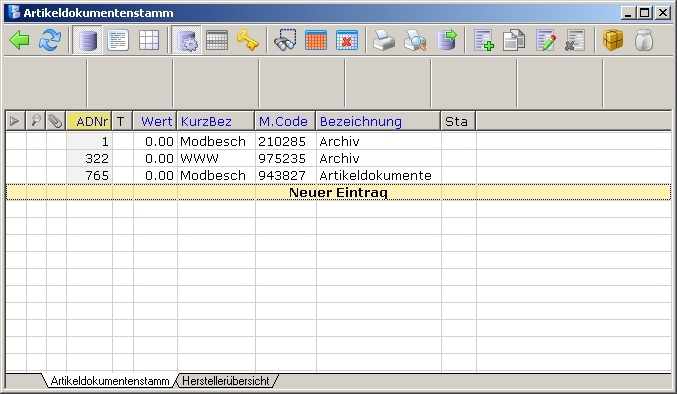Refresh data with the blue arrows icon
The width and height of the screenshot is (677, 394).
[x=50, y=40]
